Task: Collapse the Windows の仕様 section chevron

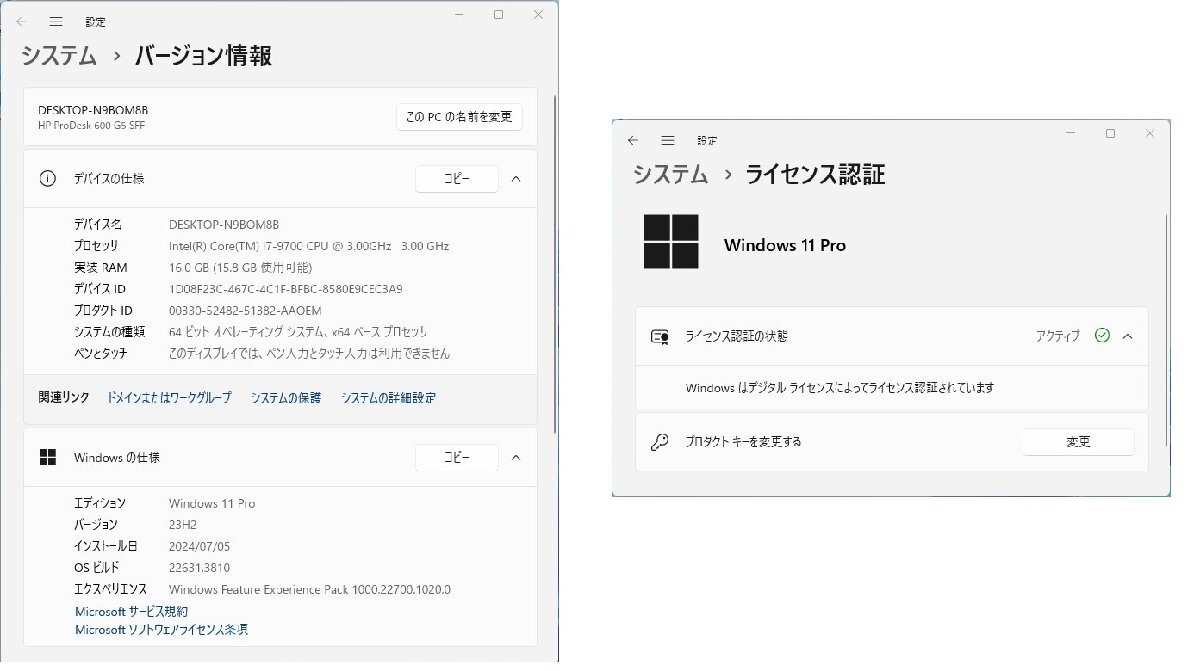Action: pyautogui.click(x=516, y=457)
